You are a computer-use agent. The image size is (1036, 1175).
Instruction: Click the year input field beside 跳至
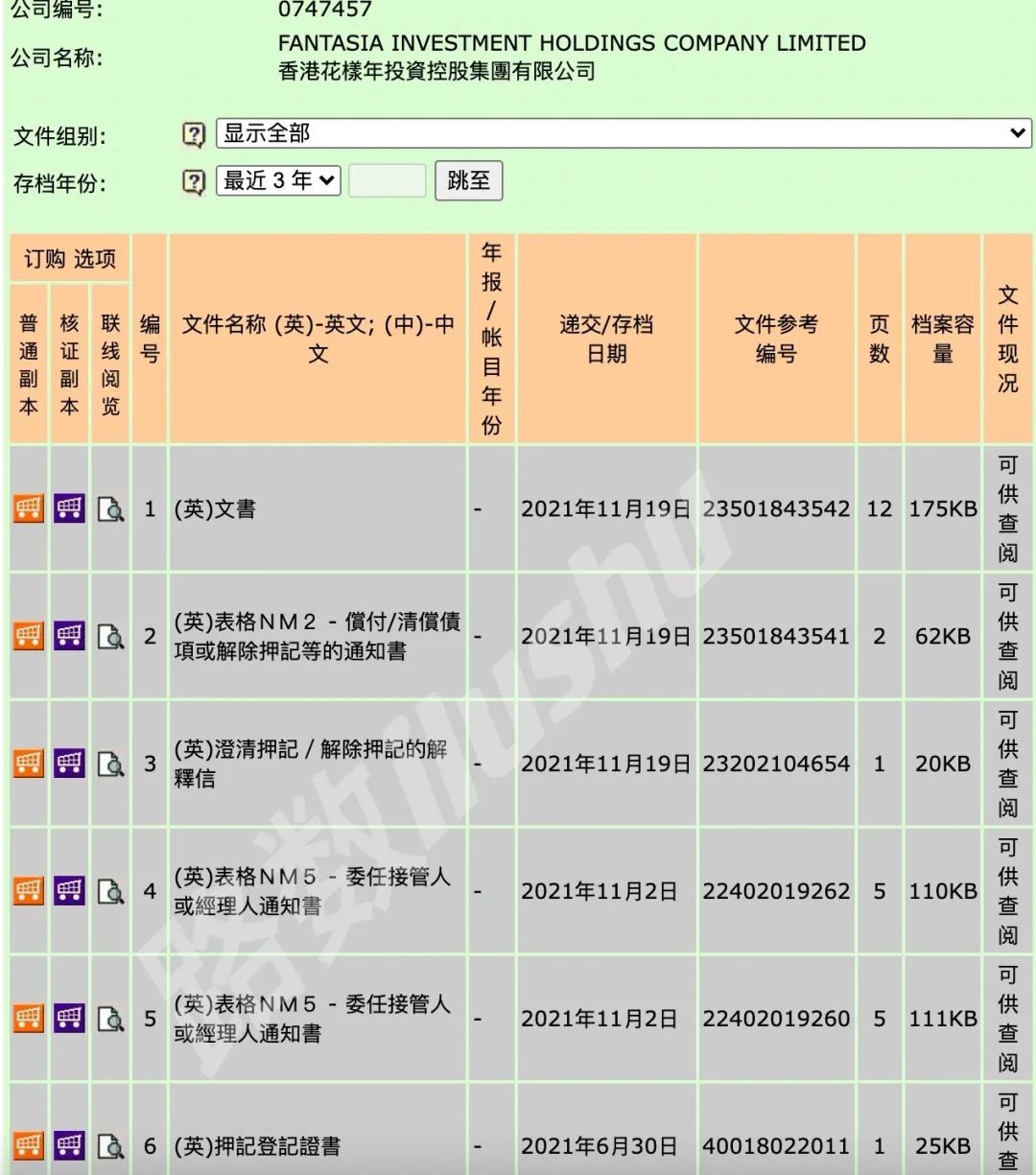coord(387,180)
